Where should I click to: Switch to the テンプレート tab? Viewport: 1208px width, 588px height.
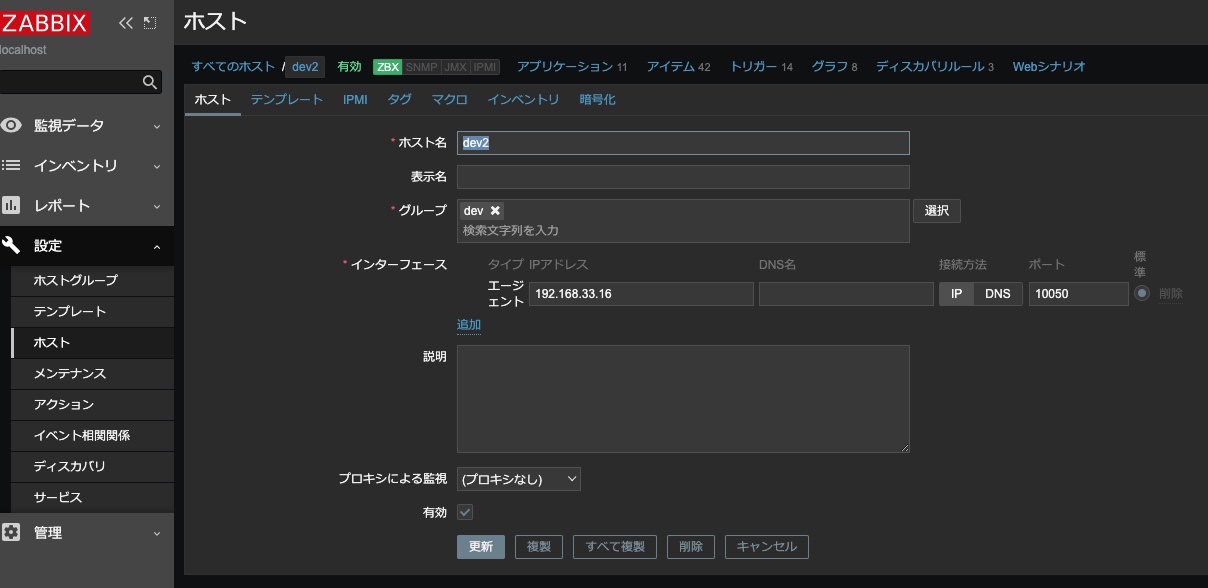pyautogui.click(x=287, y=99)
